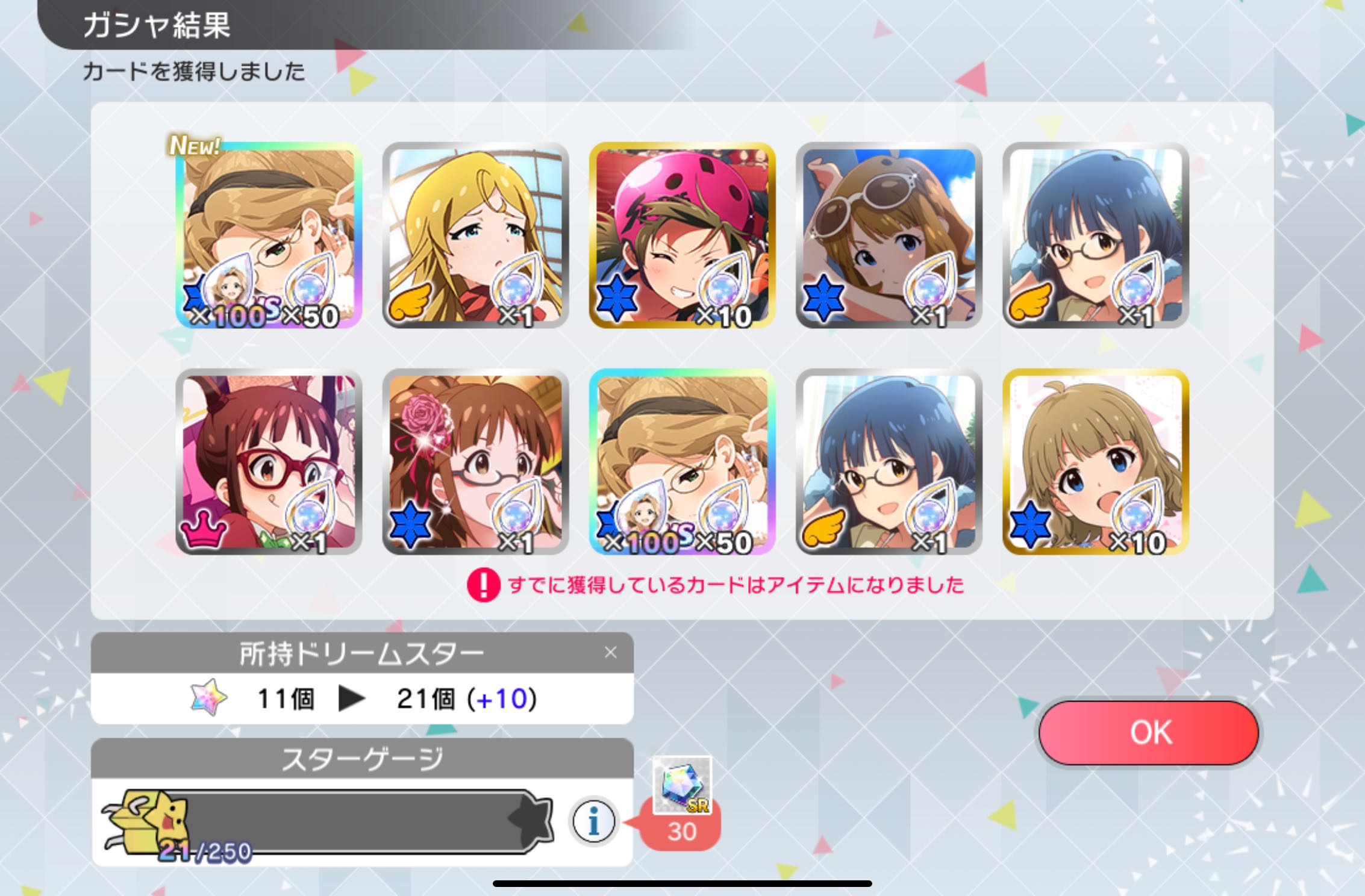
Task: Select the blonde long-haired girl card
Action: (x=475, y=235)
